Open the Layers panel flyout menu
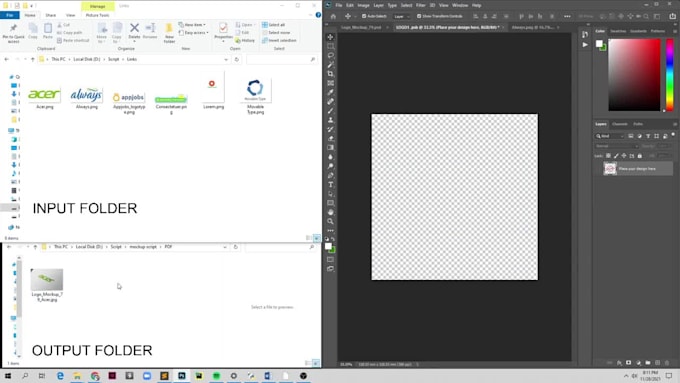This screenshot has width=680, height=383. [x=675, y=124]
